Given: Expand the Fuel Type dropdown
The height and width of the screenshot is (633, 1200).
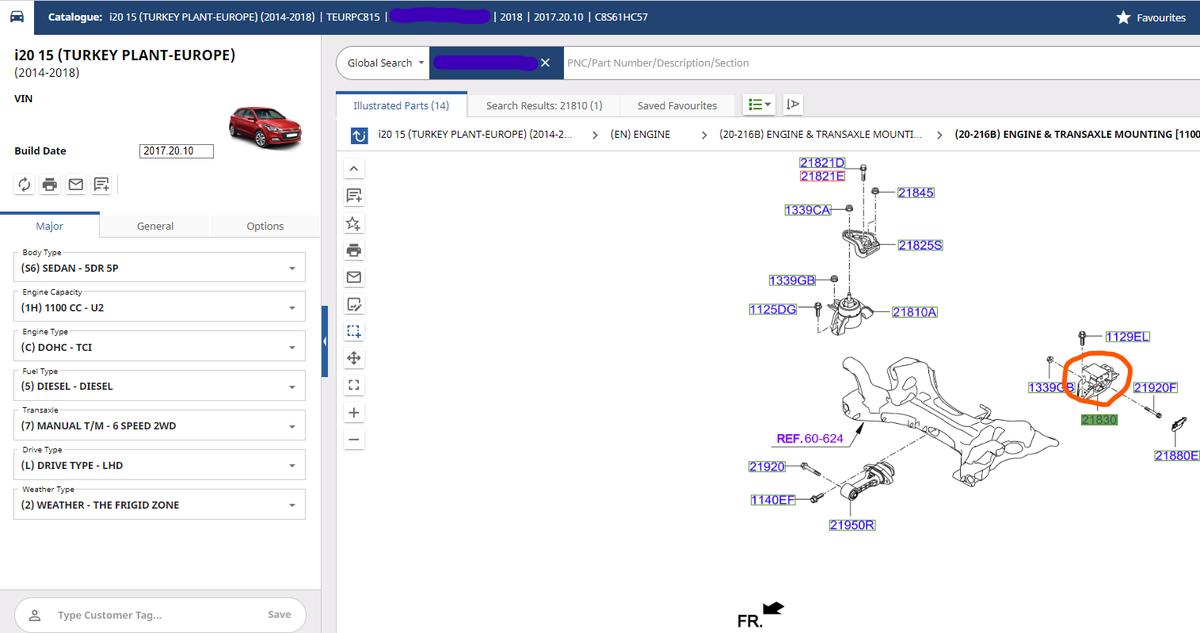Looking at the screenshot, I should 160,386.
